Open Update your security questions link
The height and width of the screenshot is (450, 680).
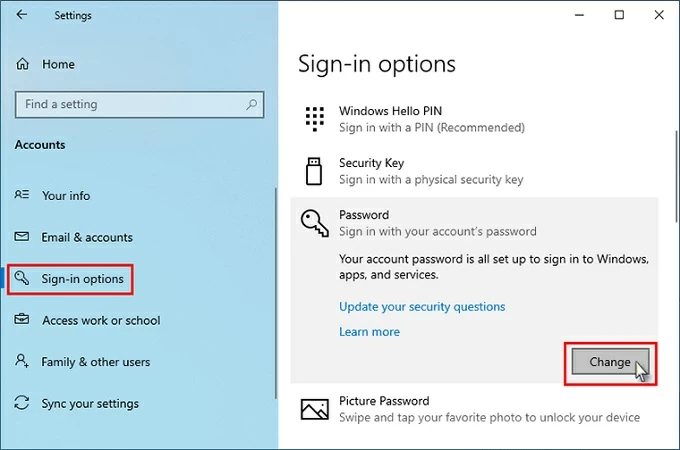422,307
